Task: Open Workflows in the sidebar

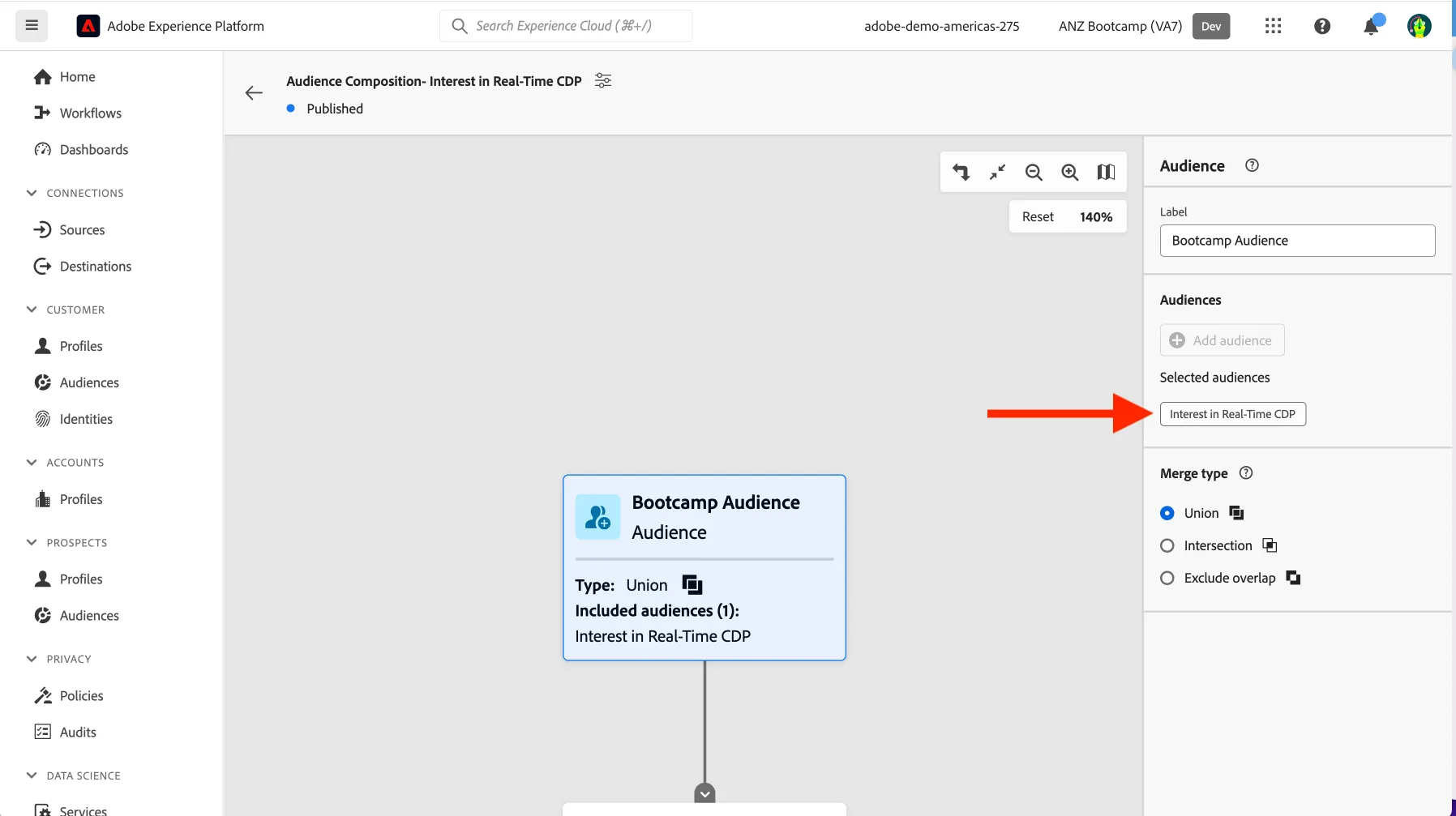Action: click(90, 113)
